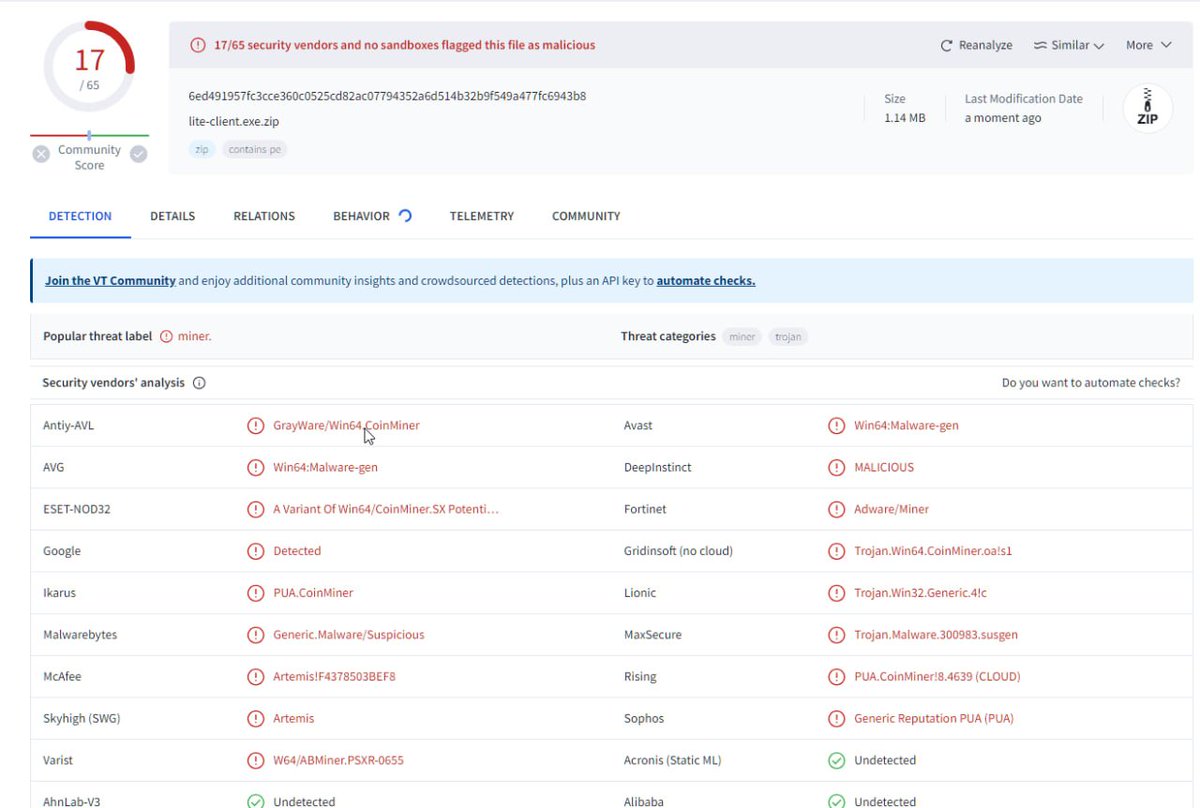Viewport: 1200px width, 808px height.
Task: Select the Detection tab
Action: [x=80, y=216]
